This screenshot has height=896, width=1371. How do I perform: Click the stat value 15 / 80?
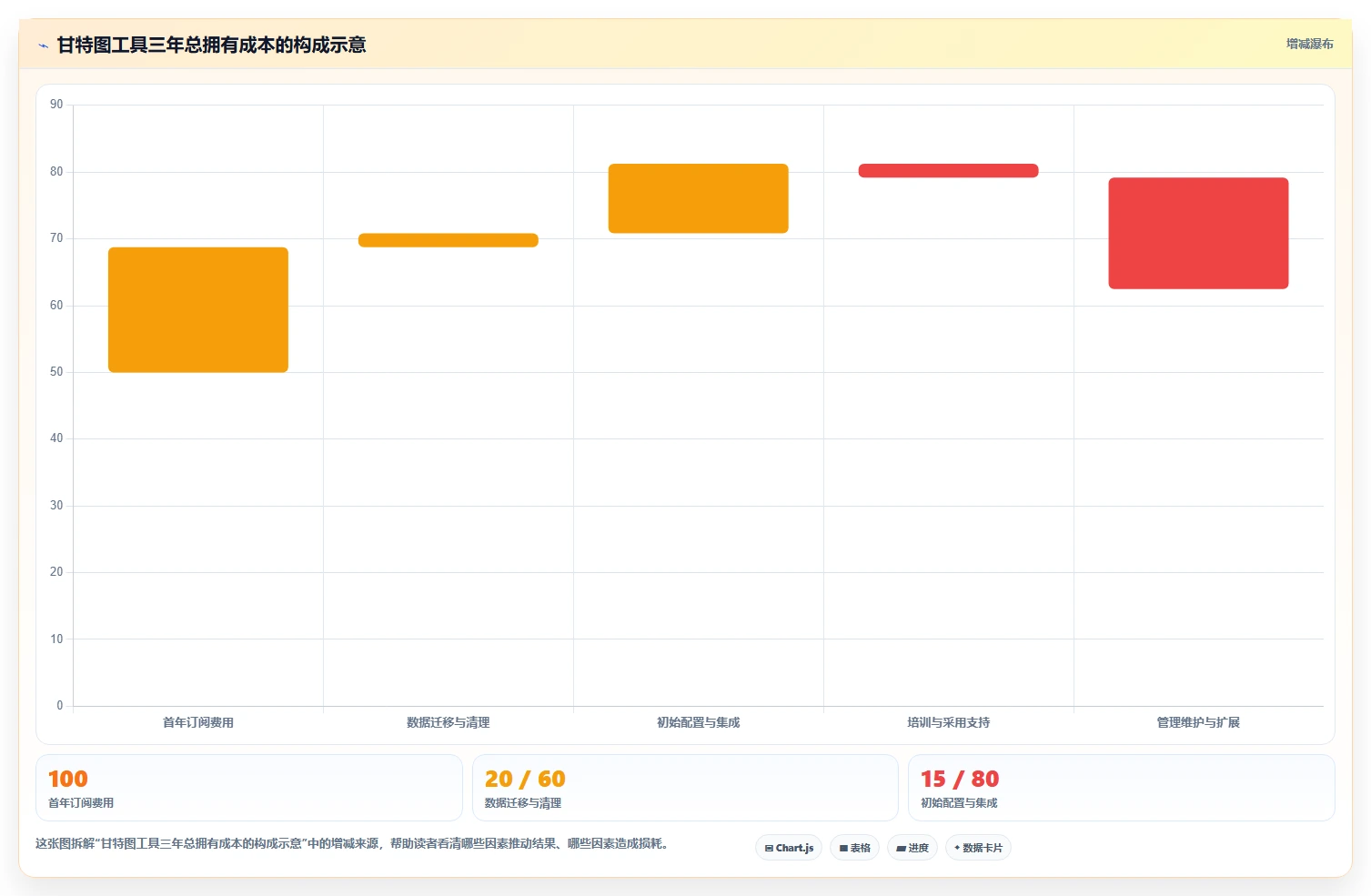[x=960, y=780]
